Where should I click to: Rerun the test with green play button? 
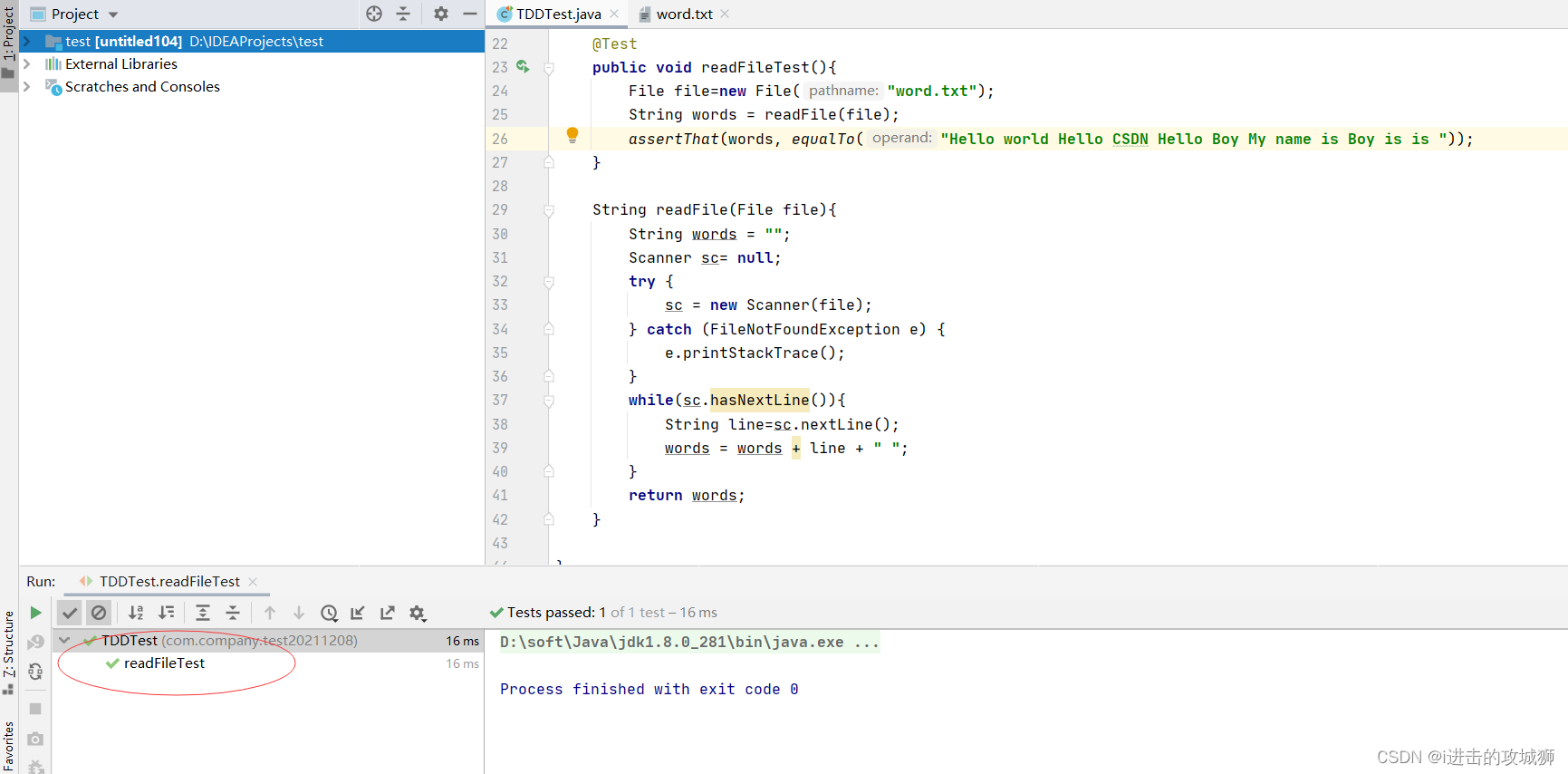click(x=35, y=613)
